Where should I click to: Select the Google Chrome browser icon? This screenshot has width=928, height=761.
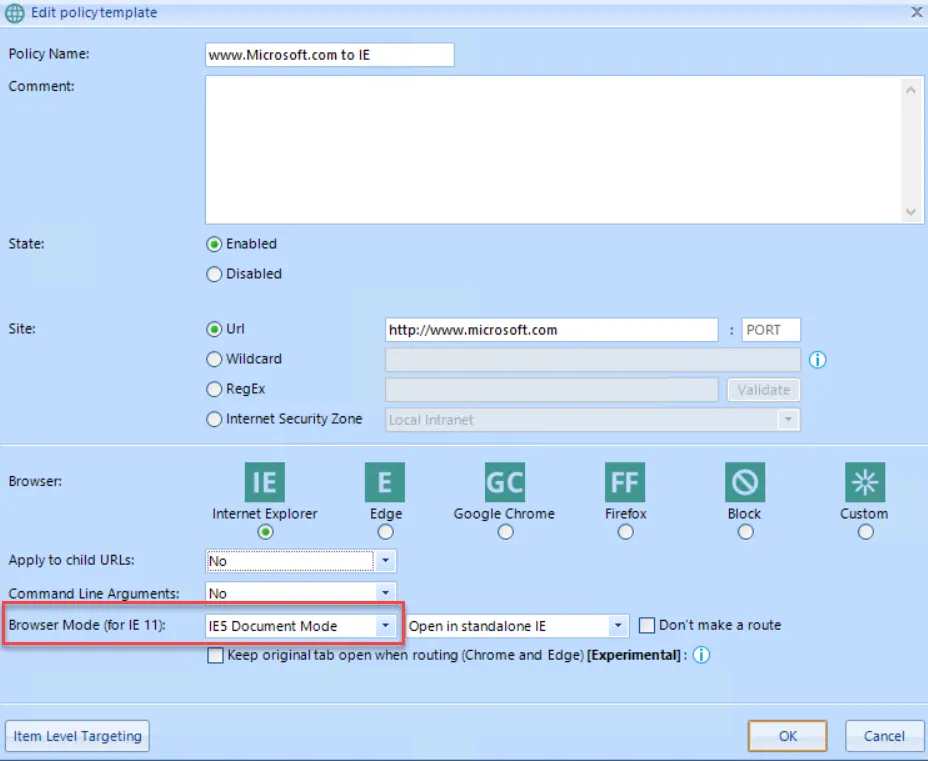click(x=505, y=482)
